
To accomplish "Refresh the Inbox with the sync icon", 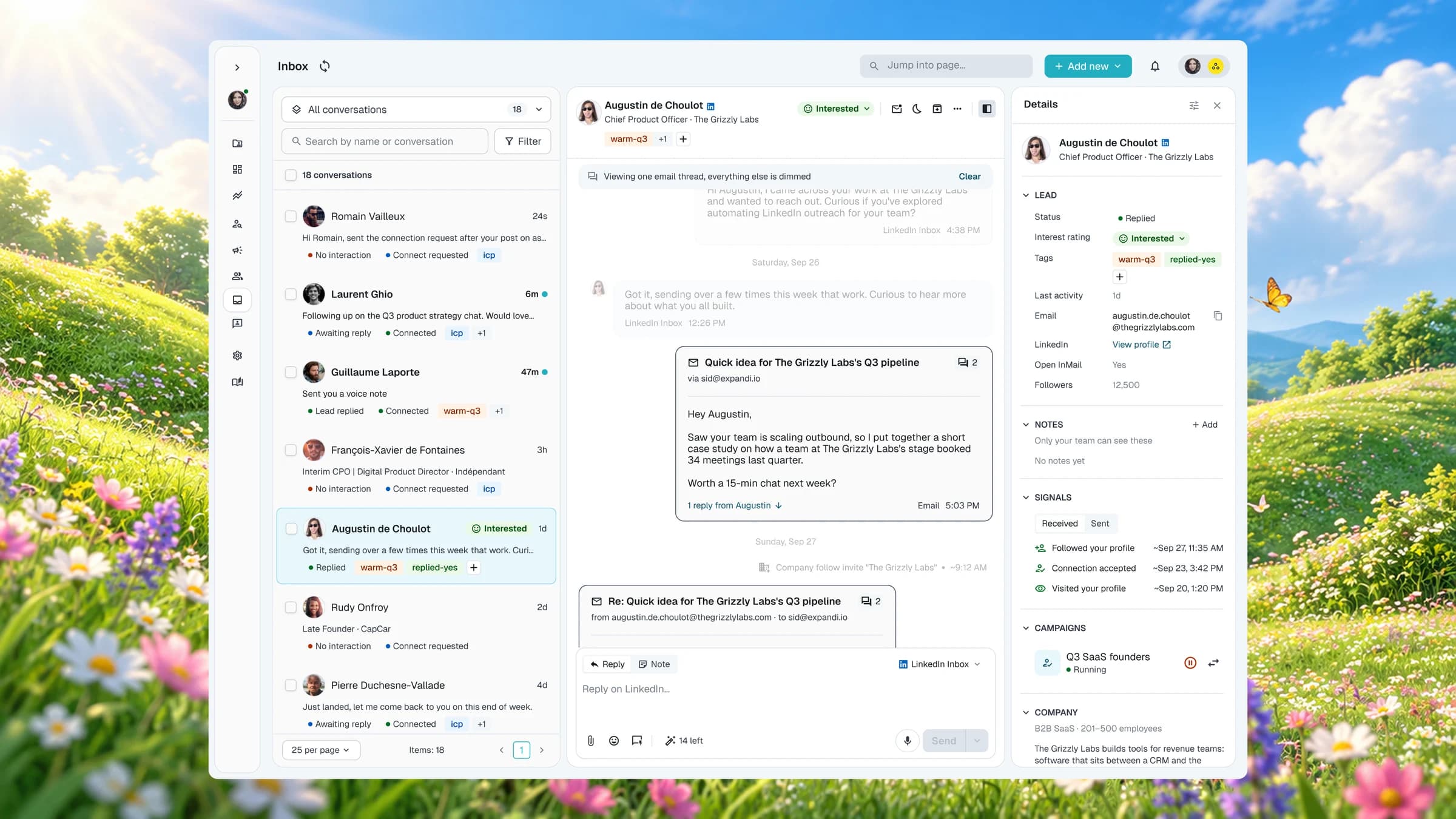I will click(x=325, y=66).
